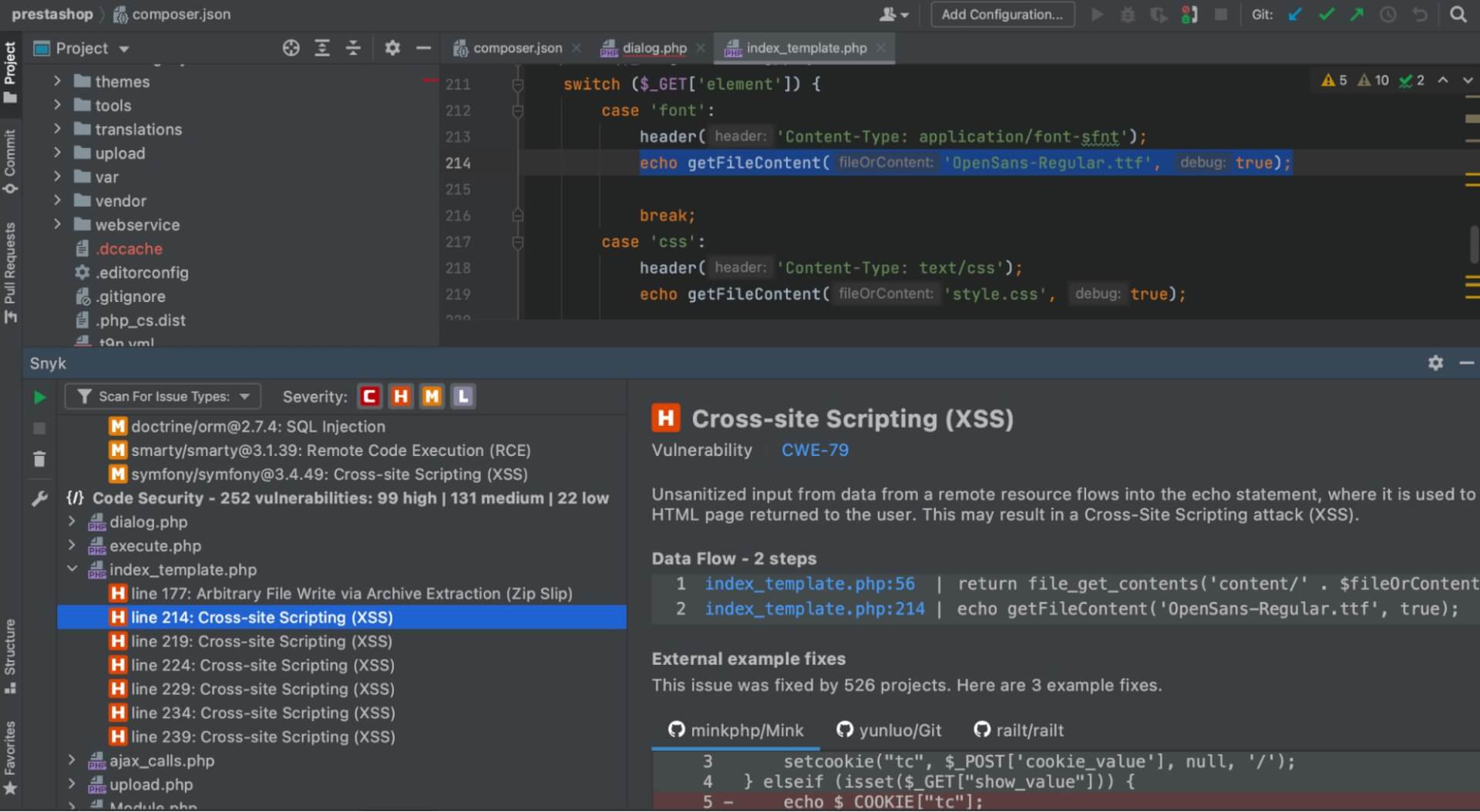
Task: Toggle High severity filter
Action: (401, 397)
